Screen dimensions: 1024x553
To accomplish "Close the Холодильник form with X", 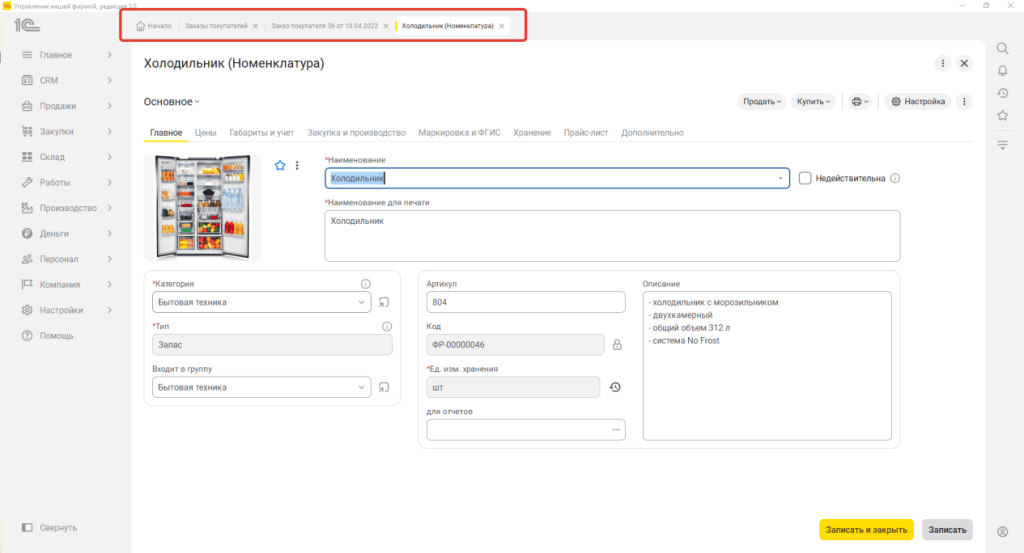I will [x=964, y=63].
